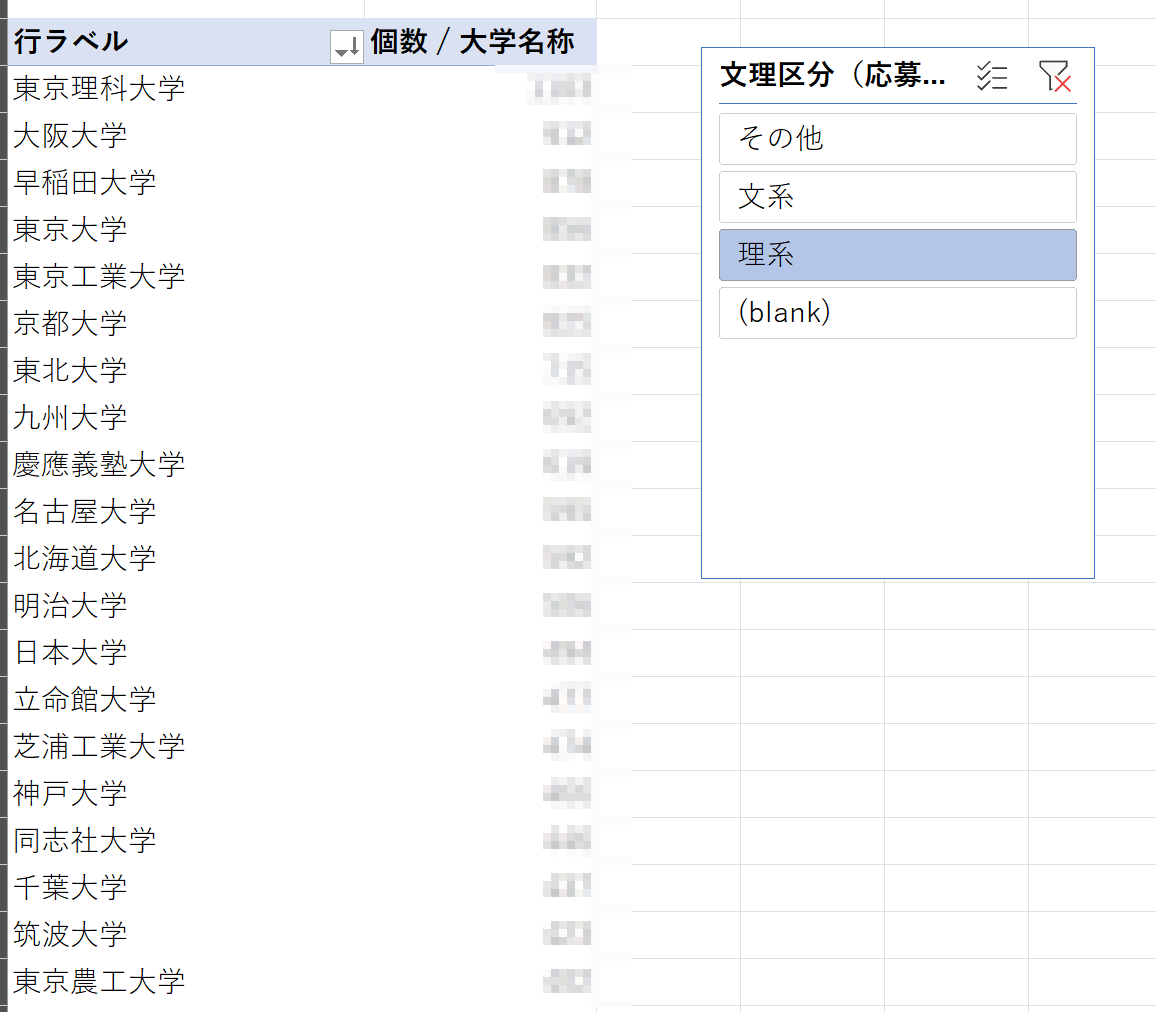The height and width of the screenshot is (1012, 1156).
Task: Select the (blank) slicer item
Action: tap(897, 313)
